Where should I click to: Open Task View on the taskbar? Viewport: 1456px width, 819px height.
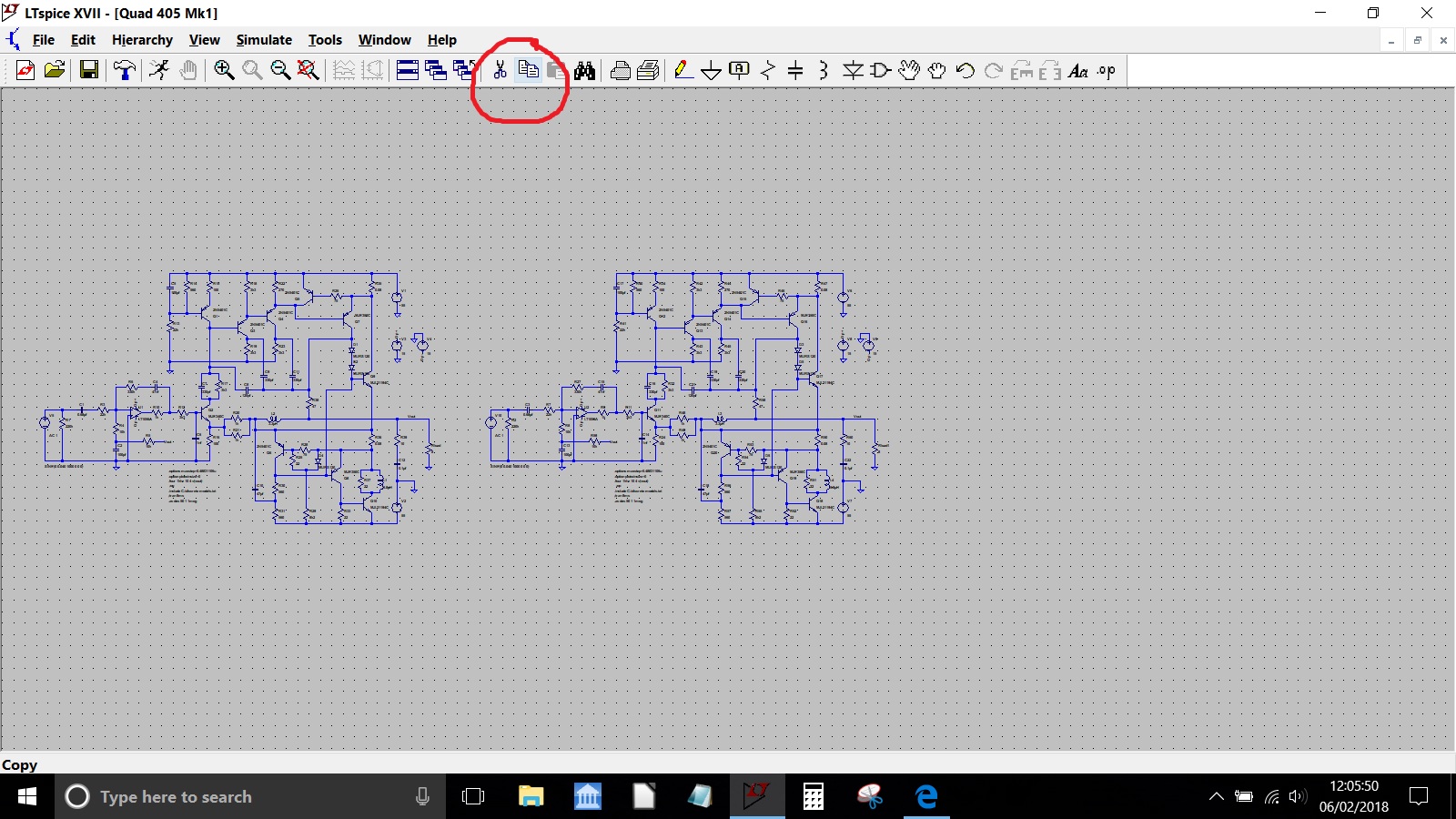[473, 796]
